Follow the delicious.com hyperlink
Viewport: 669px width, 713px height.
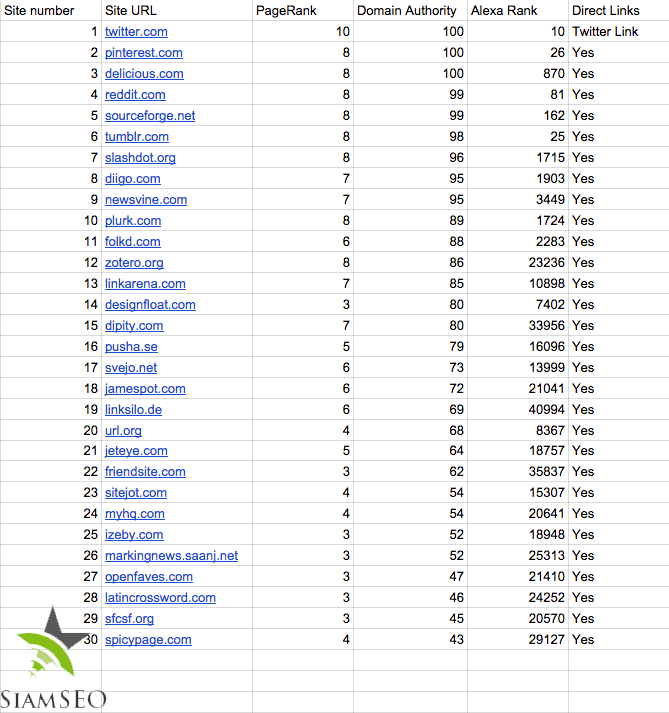click(x=144, y=74)
